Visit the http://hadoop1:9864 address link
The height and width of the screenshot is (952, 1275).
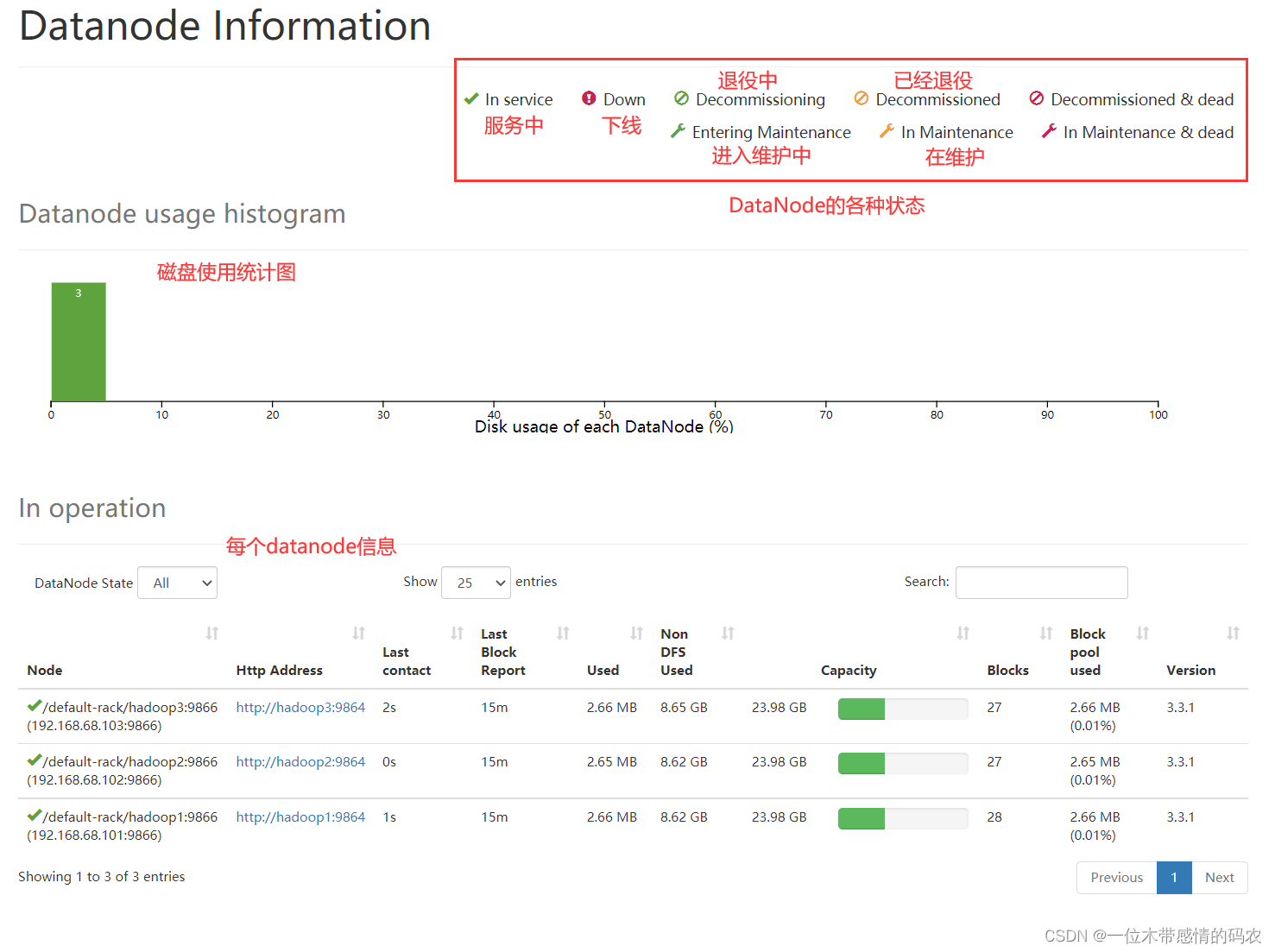pos(300,817)
